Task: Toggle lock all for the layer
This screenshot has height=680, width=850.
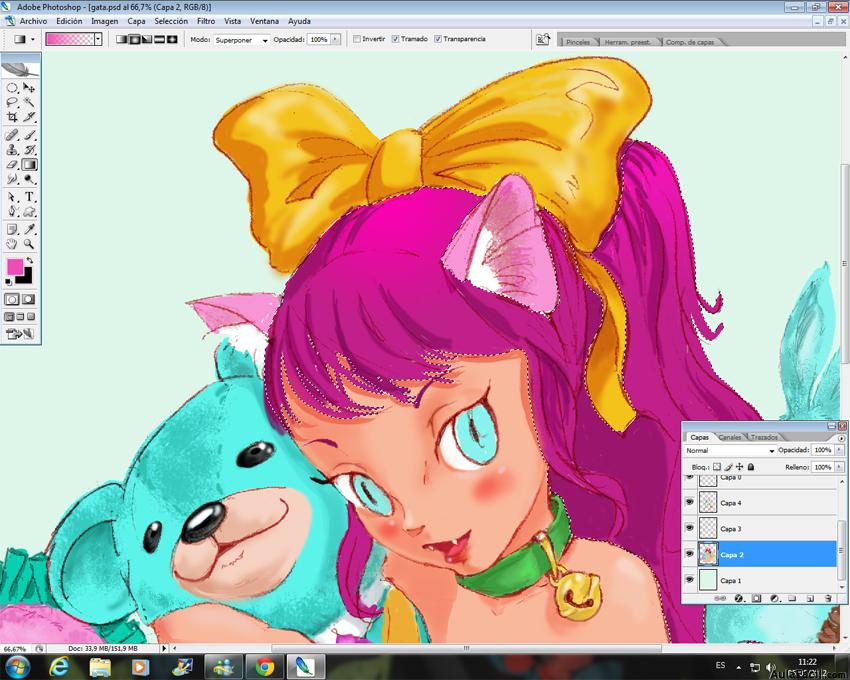Action: 751,466
